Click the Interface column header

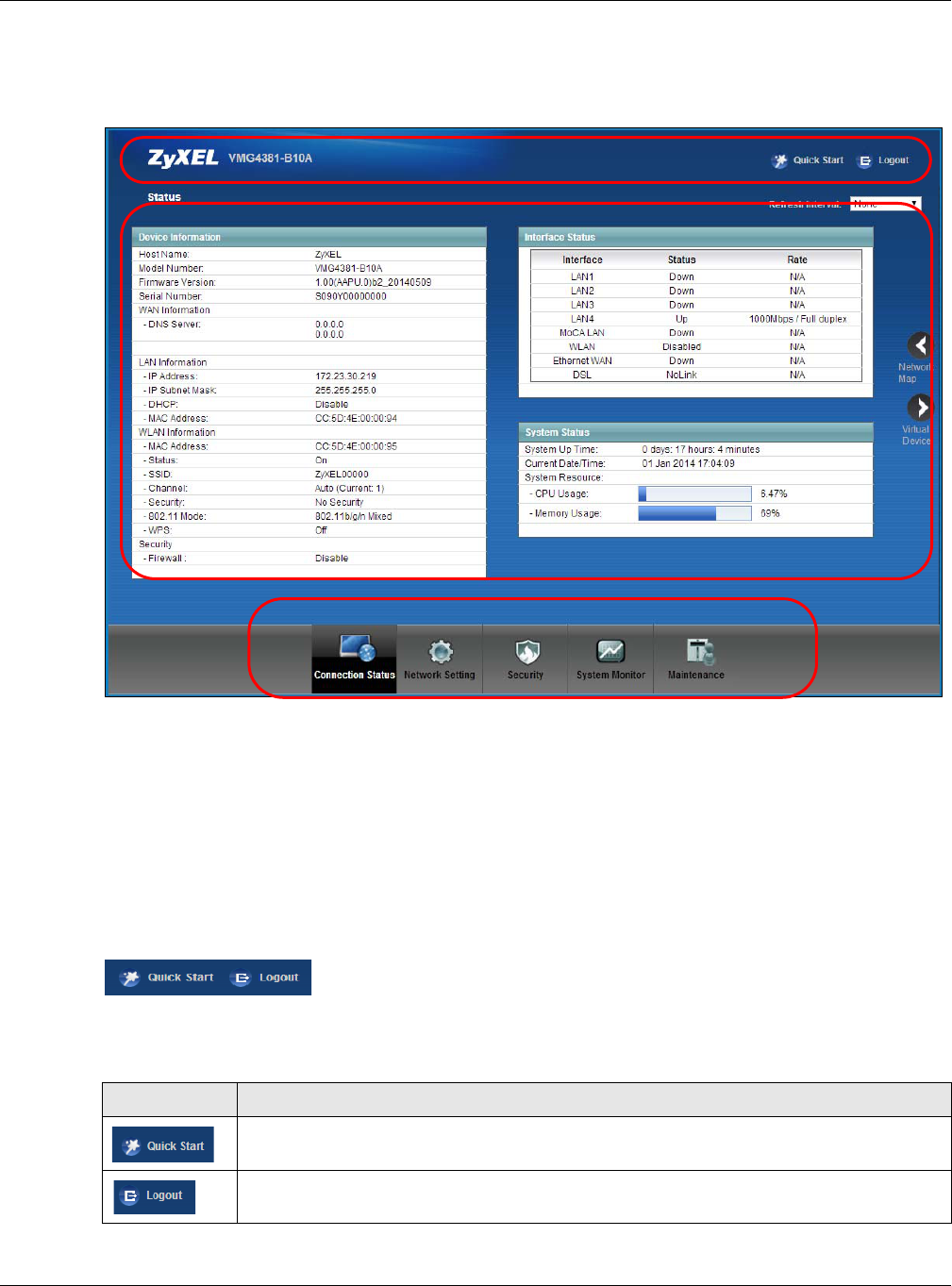point(582,259)
